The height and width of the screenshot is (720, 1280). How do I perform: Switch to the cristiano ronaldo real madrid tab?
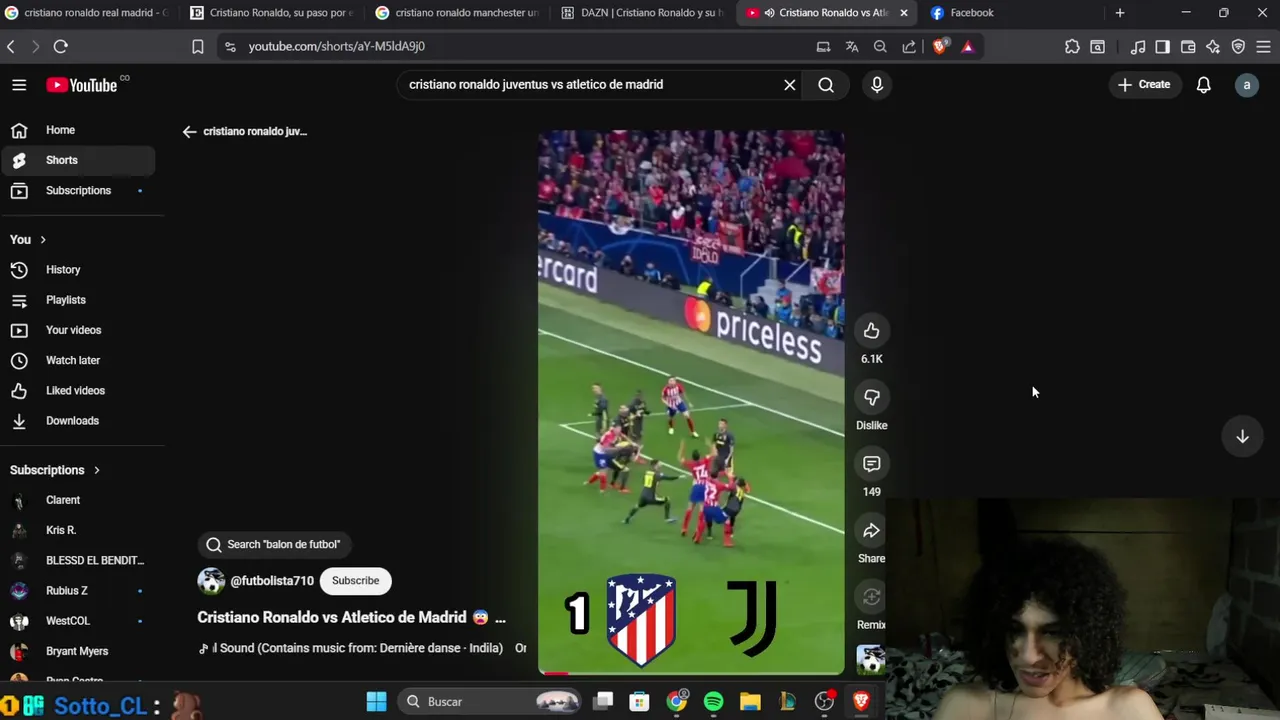(88, 13)
